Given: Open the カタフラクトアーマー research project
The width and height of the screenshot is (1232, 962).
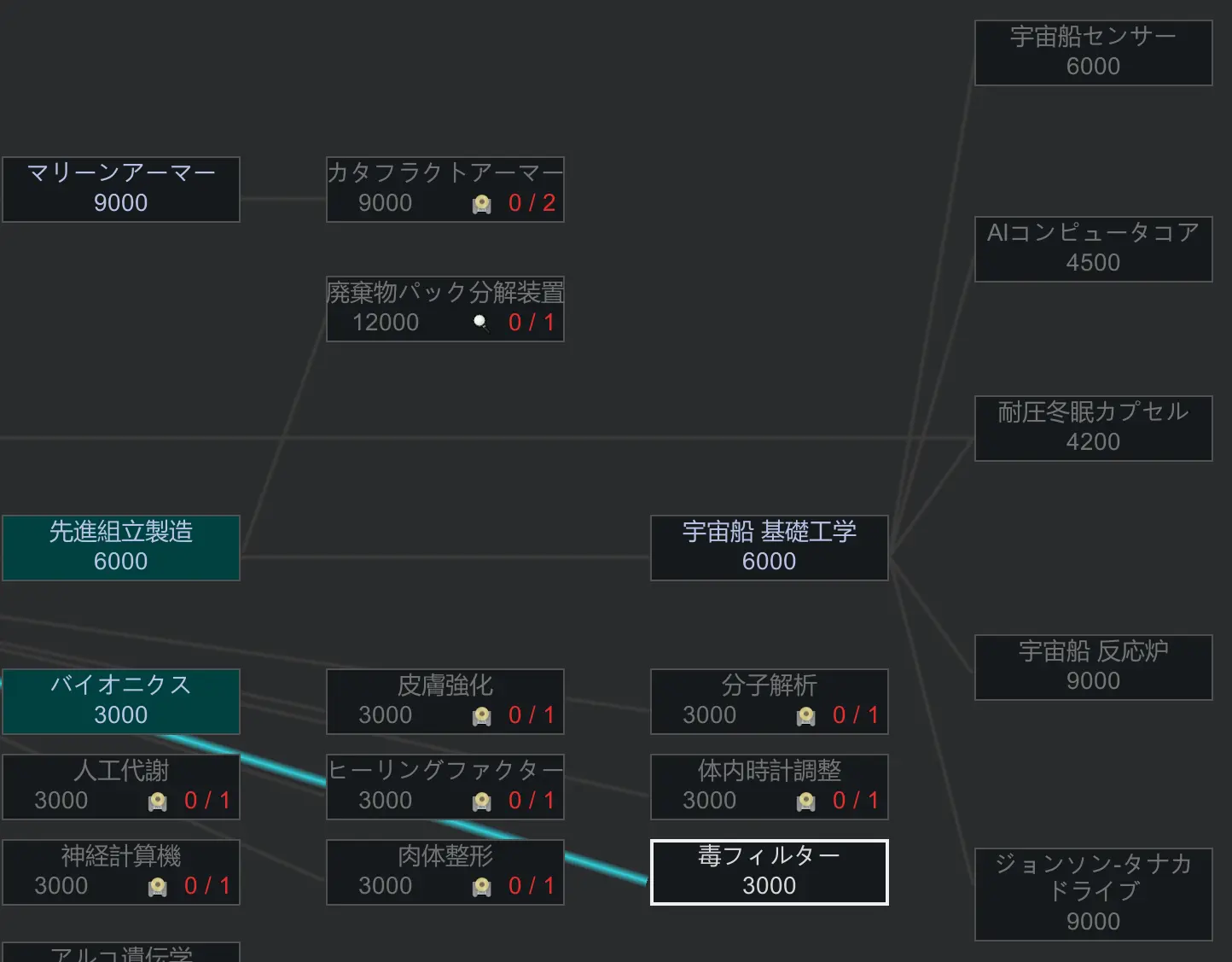Looking at the screenshot, I should (445, 189).
